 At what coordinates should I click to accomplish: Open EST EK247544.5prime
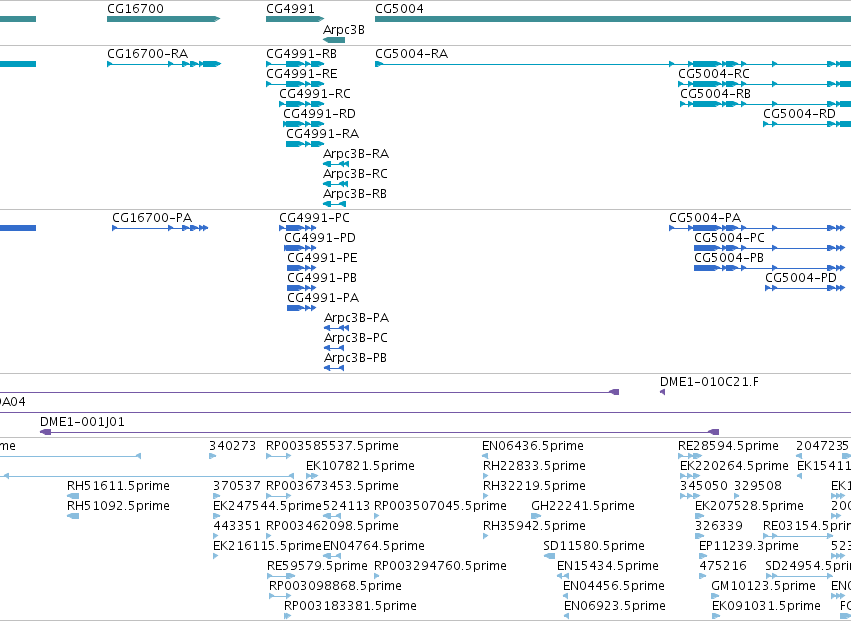point(268,506)
